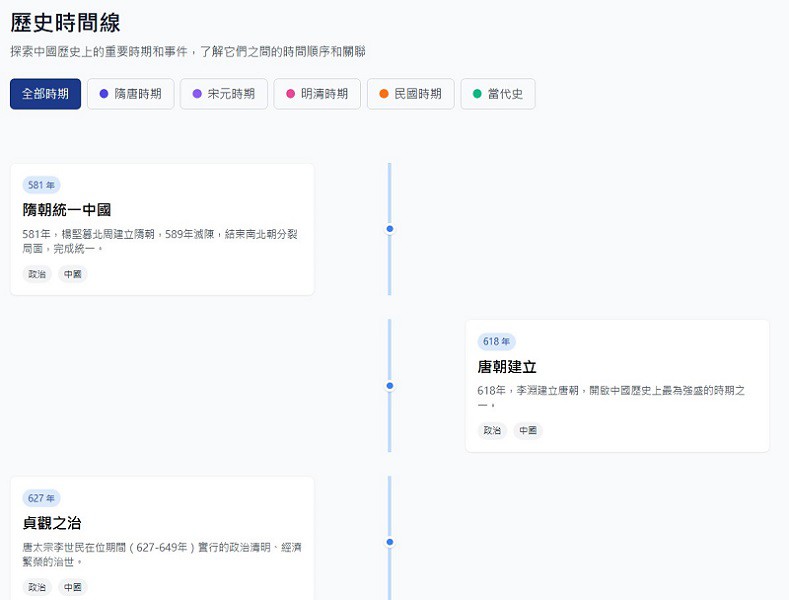Click the orange dot in 民國時期 filter
Viewport: 789px width, 600px height.
pos(384,94)
